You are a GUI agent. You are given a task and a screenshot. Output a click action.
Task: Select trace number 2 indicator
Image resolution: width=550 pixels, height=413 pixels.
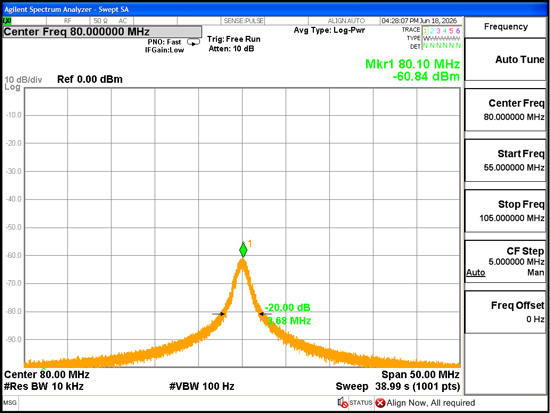432,31
